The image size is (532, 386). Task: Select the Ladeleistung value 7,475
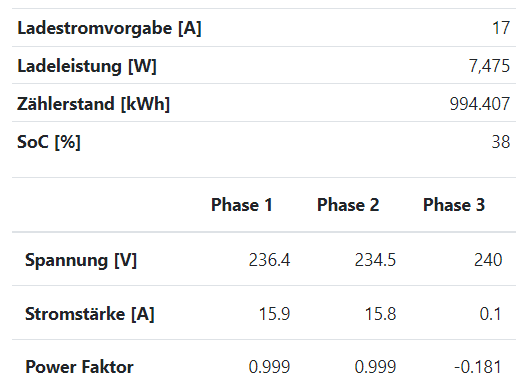coord(489,66)
